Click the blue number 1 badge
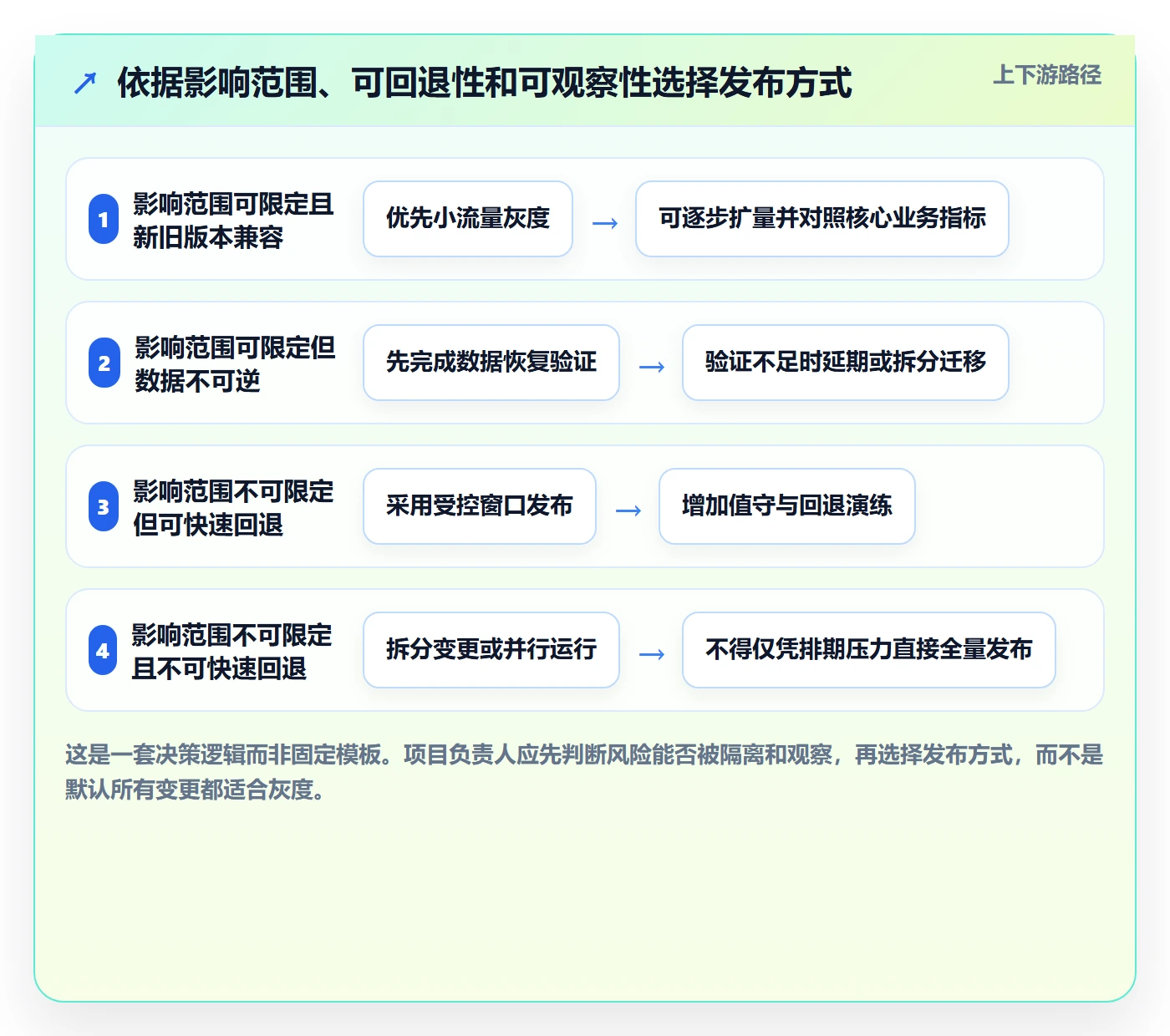The height and width of the screenshot is (1036, 1170). coord(104,219)
